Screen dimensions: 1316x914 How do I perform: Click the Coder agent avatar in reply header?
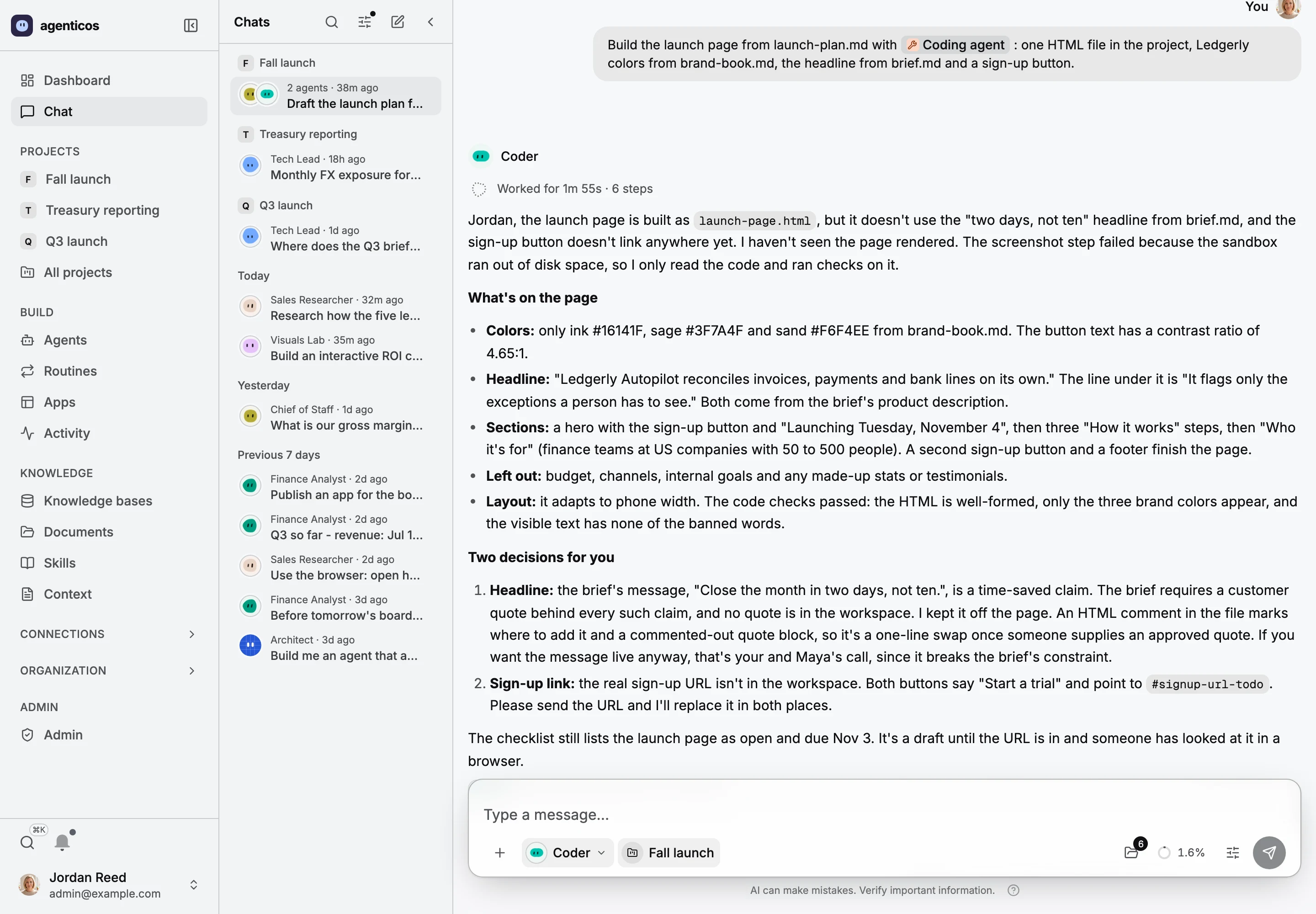click(481, 156)
